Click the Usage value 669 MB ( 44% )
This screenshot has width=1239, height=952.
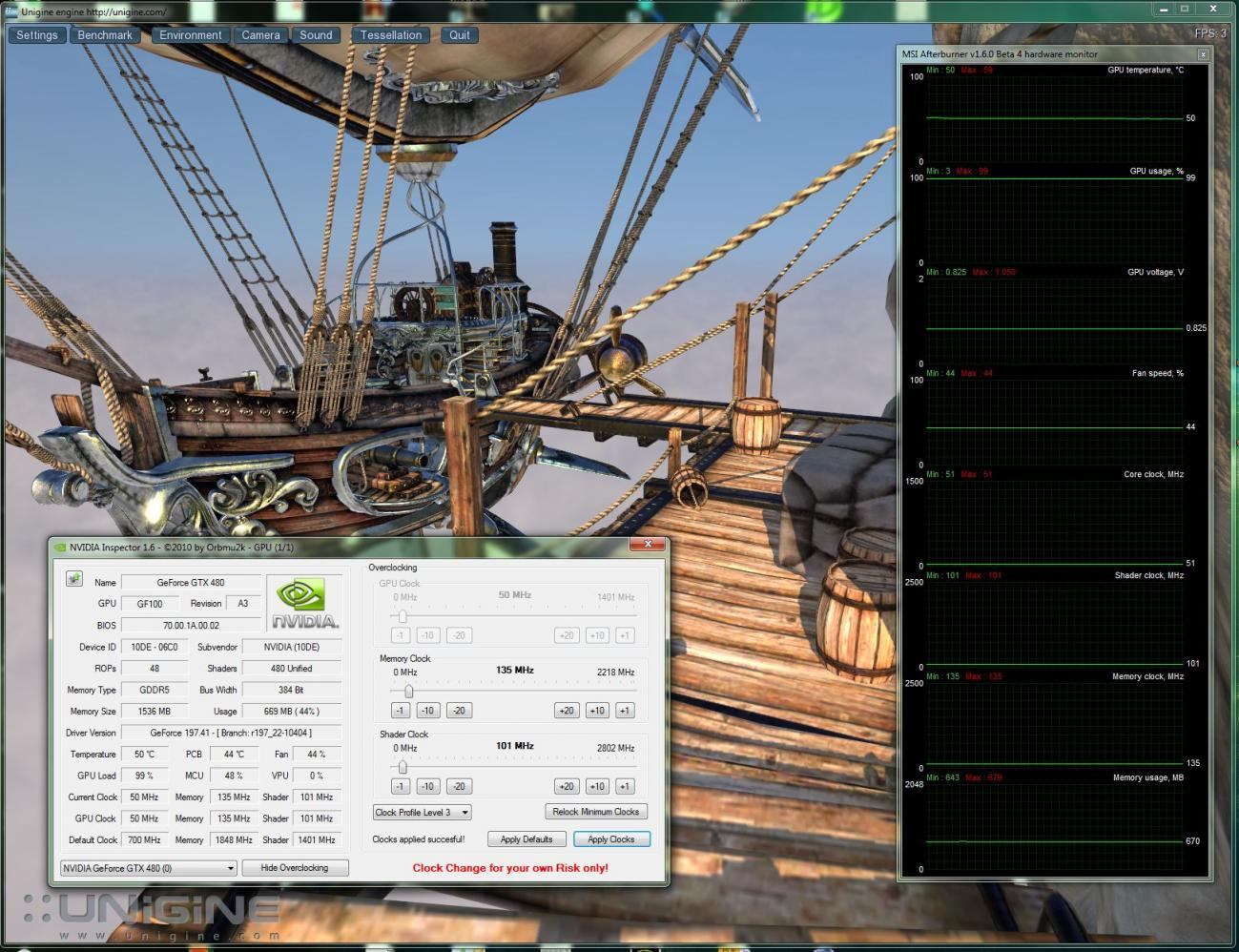292,712
